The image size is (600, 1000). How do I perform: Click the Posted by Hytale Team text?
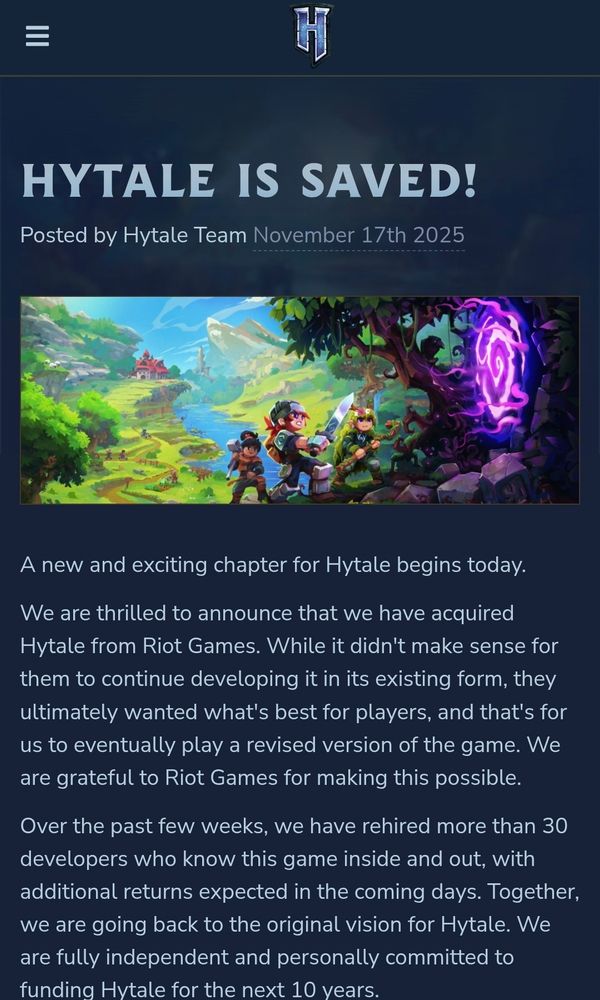pyautogui.click(x=133, y=235)
